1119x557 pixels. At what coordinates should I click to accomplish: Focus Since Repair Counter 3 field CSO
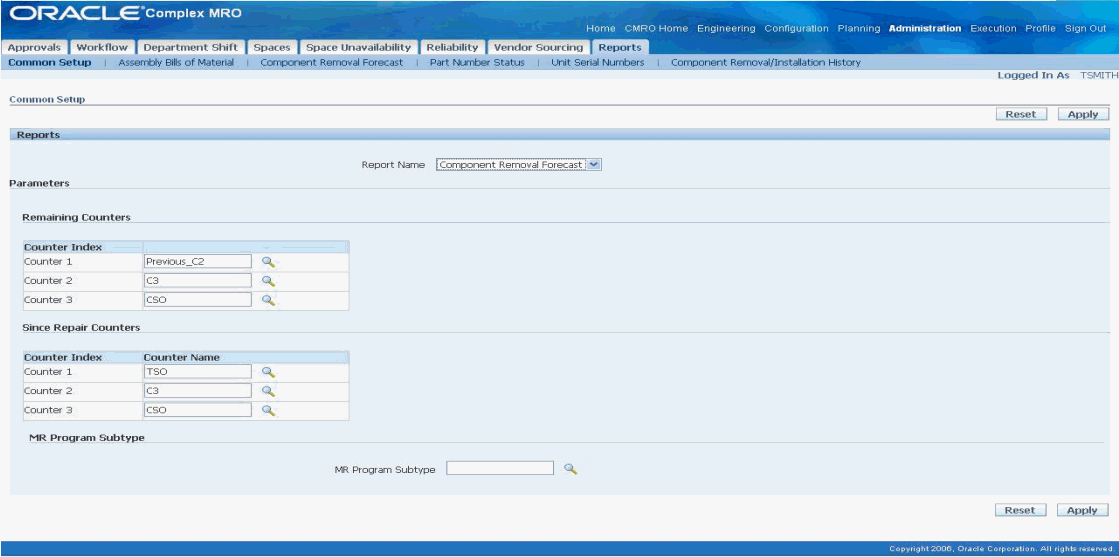(198, 410)
